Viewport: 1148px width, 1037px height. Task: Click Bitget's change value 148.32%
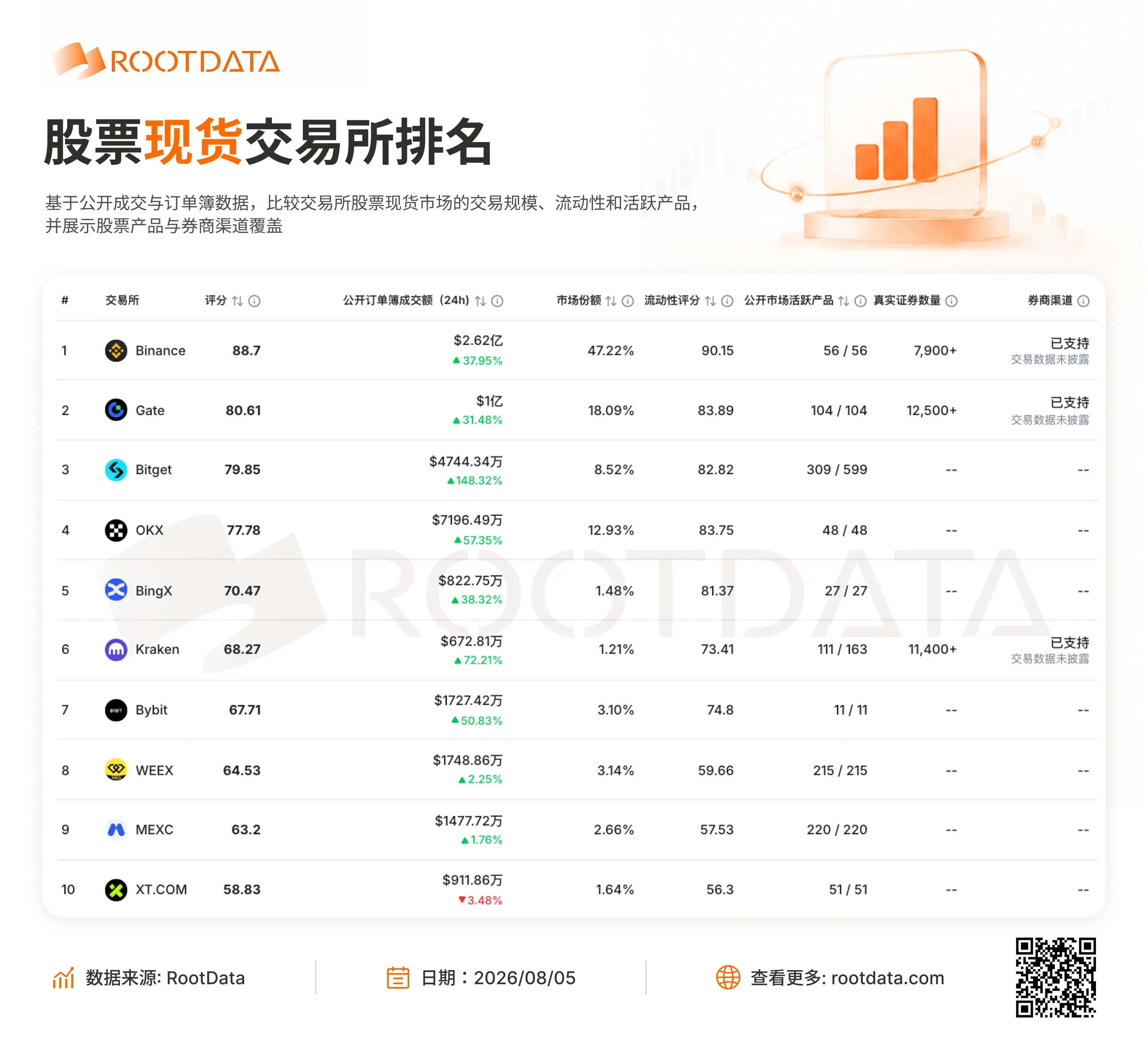pos(479,480)
